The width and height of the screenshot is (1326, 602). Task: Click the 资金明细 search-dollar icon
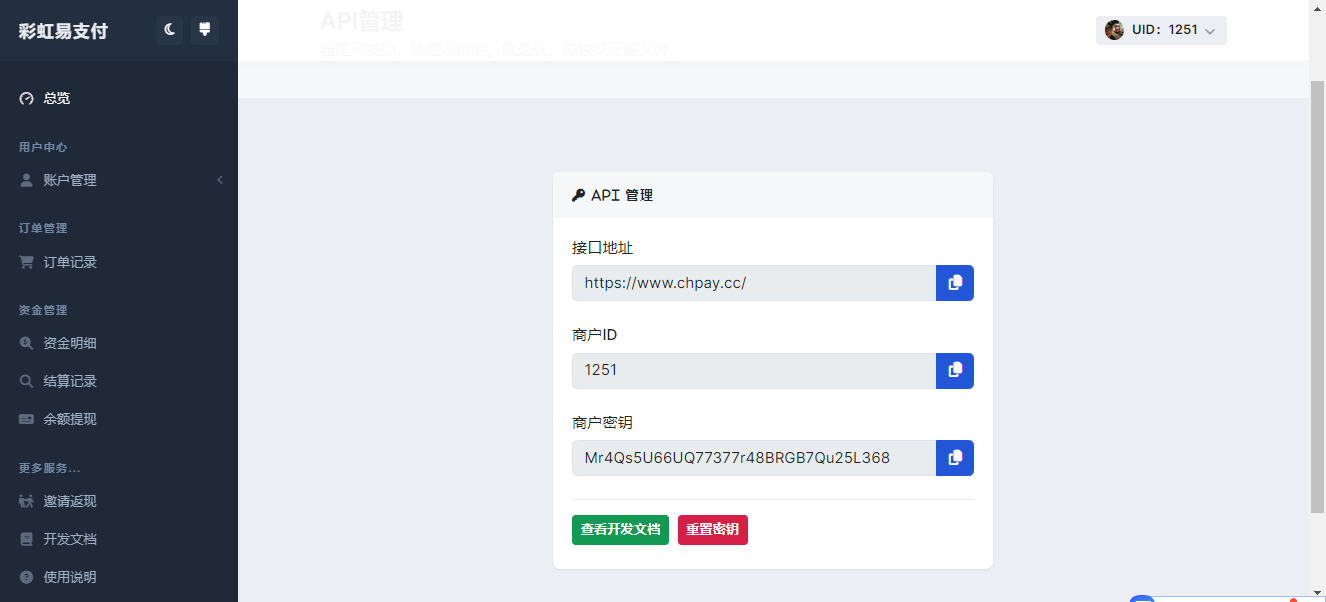tap(27, 343)
